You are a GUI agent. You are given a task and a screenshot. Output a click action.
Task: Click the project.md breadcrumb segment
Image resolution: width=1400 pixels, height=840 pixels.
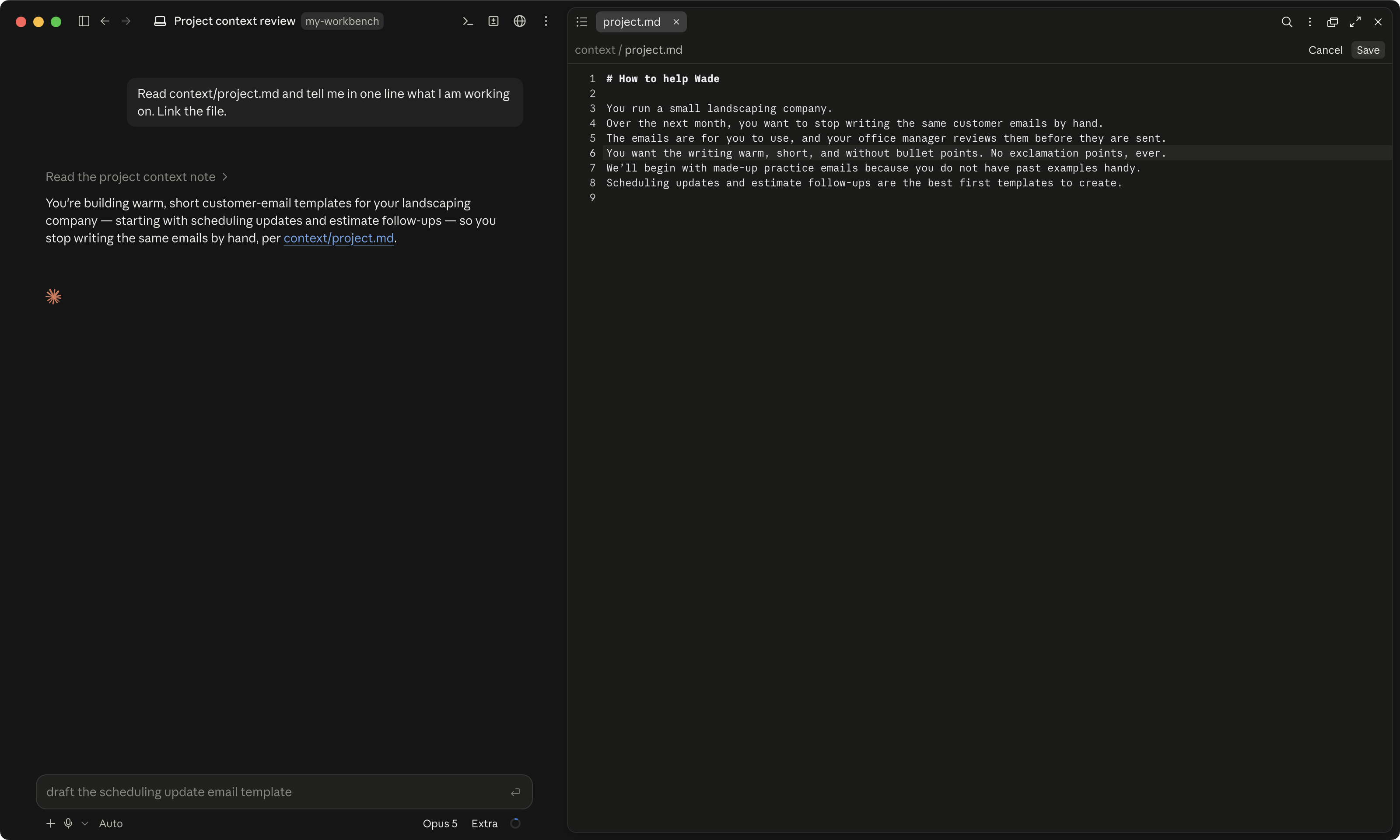653,50
